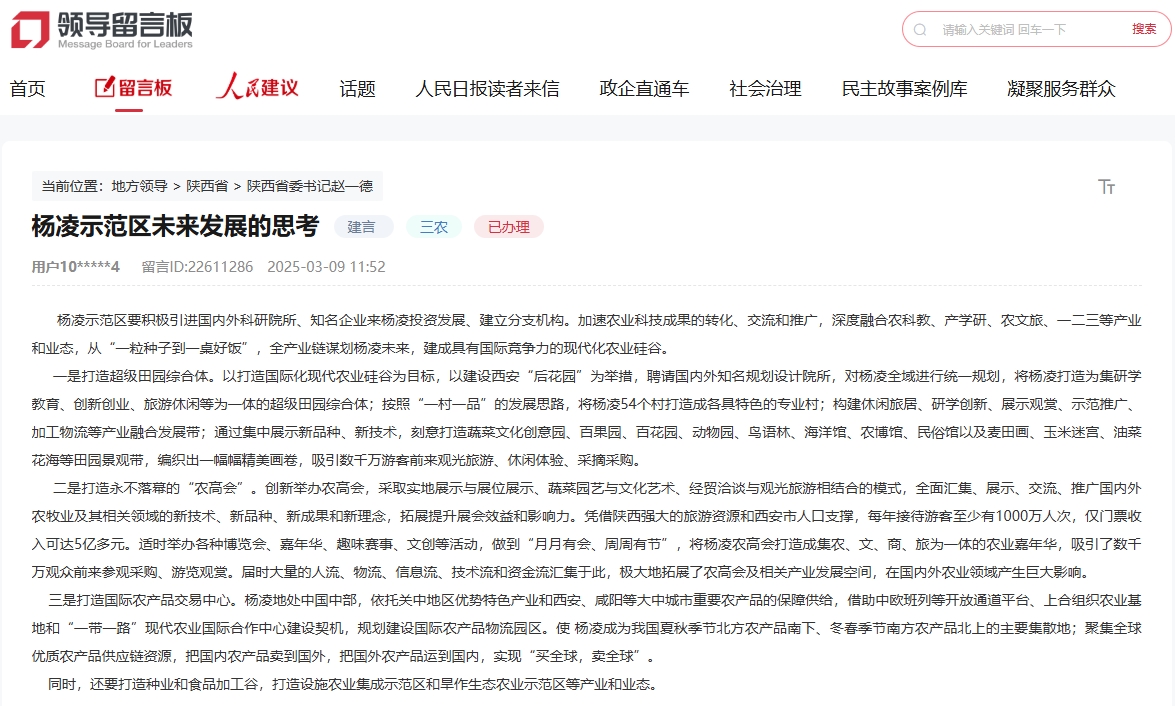Open the 首页 navigation menu
Viewport: 1175px width, 706px height.
click(29, 88)
